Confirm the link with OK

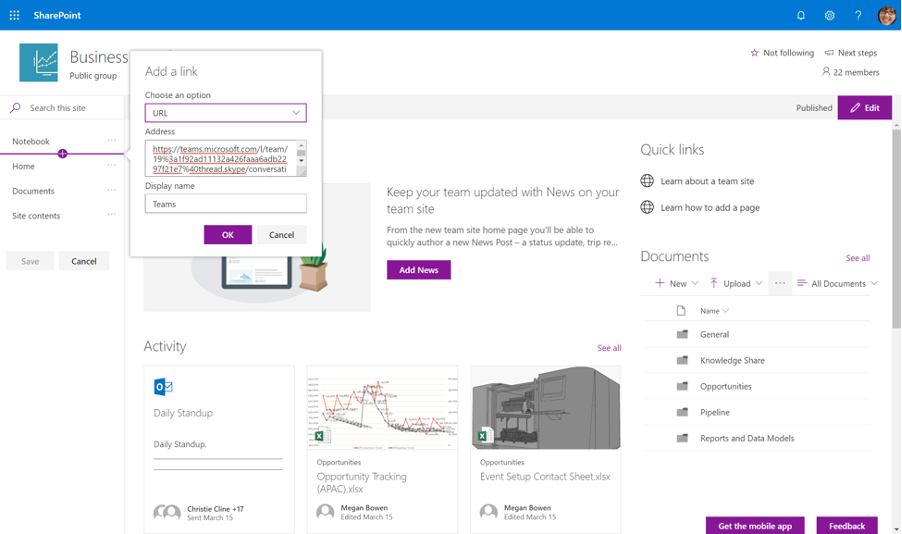coord(228,235)
